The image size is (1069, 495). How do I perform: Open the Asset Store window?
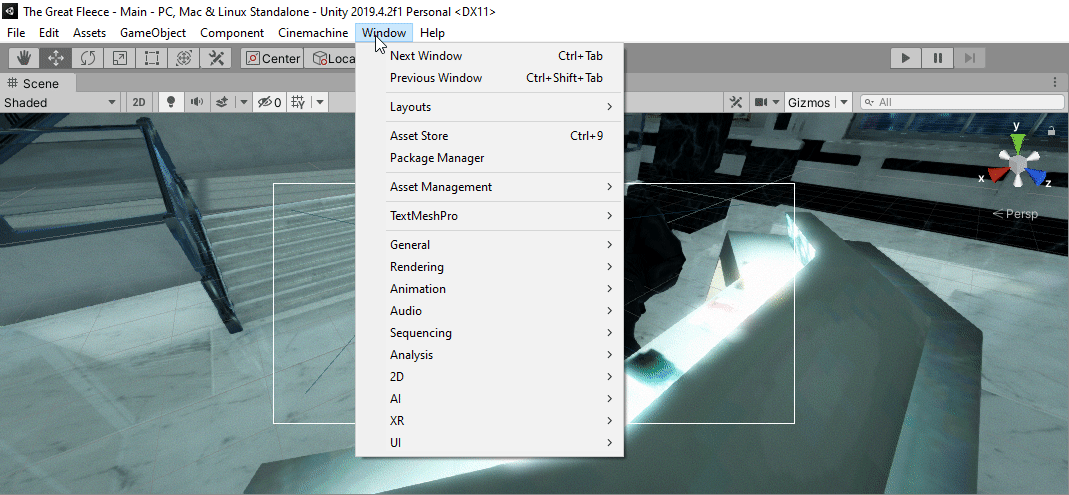point(490,136)
